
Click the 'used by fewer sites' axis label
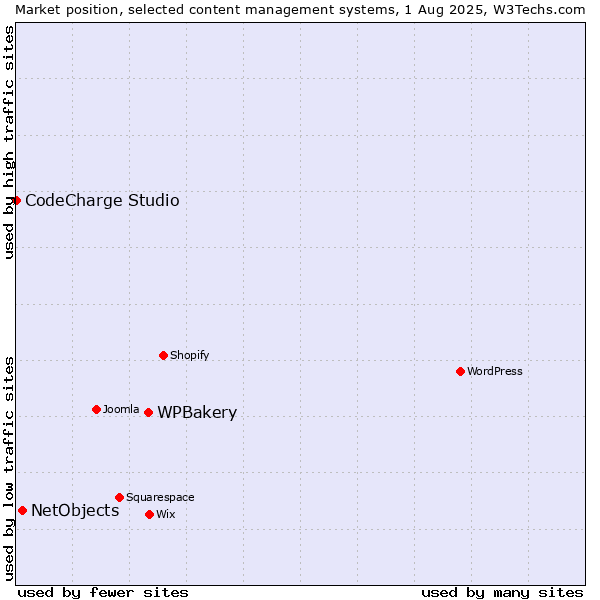click(103, 593)
